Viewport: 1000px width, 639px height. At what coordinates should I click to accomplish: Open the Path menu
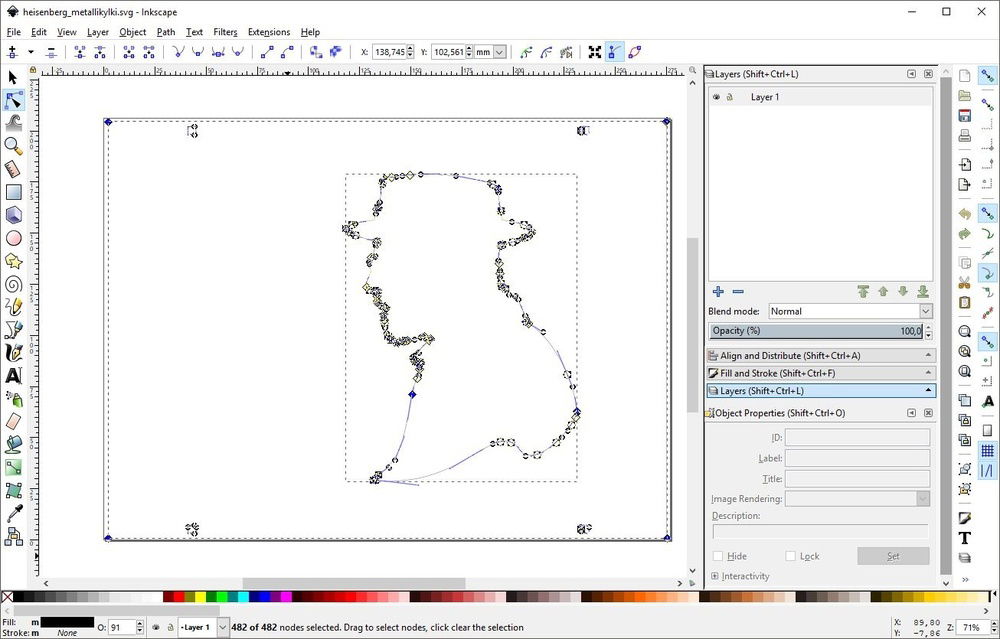(x=166, y=32)
